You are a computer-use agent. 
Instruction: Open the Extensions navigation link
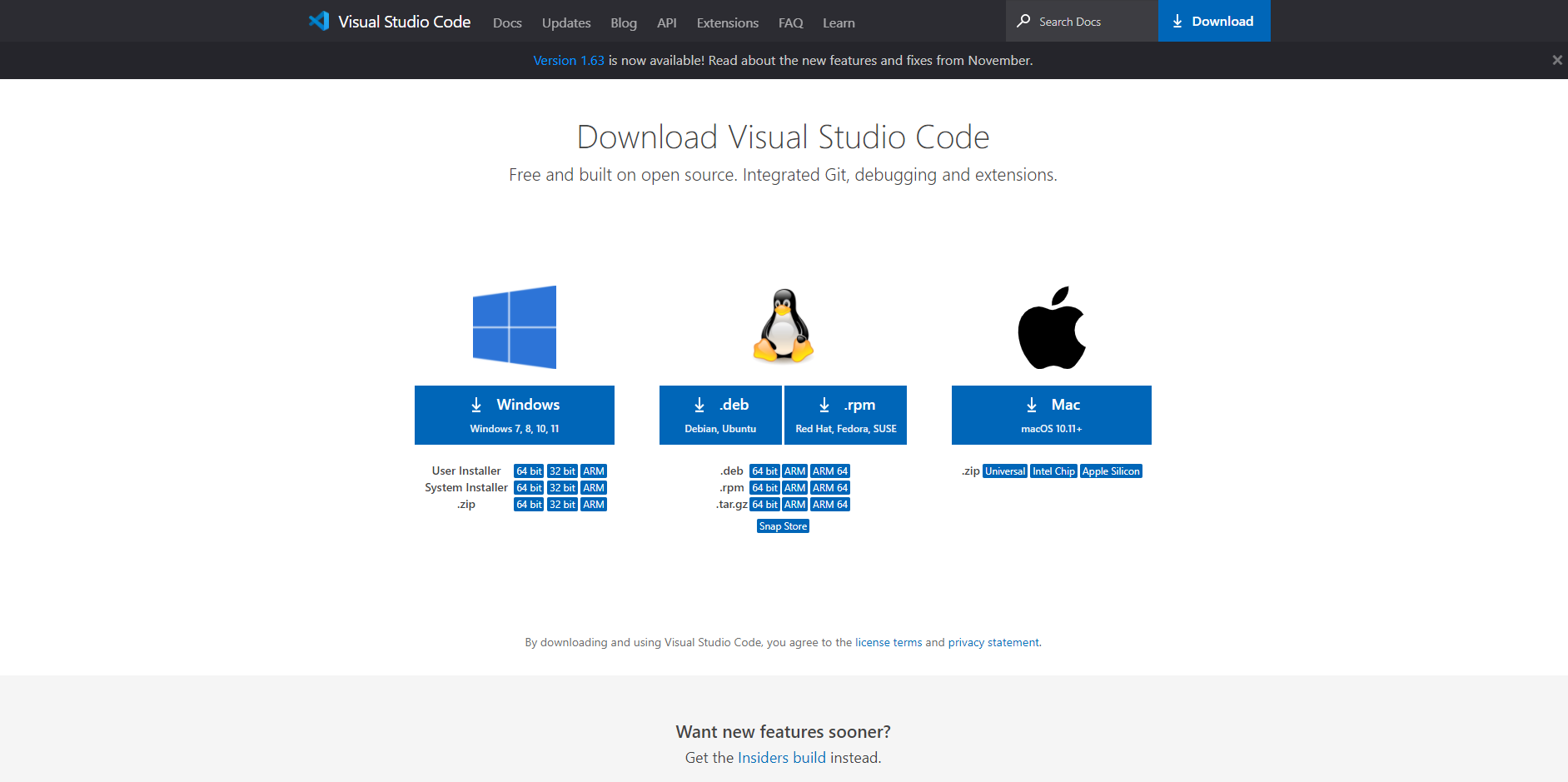[728, 22]
